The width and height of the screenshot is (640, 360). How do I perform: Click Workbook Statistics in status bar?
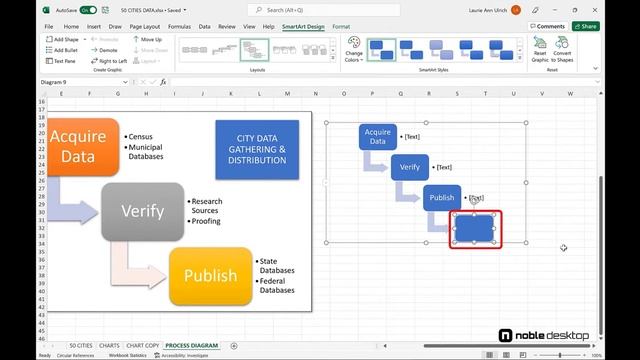[127, 356]
